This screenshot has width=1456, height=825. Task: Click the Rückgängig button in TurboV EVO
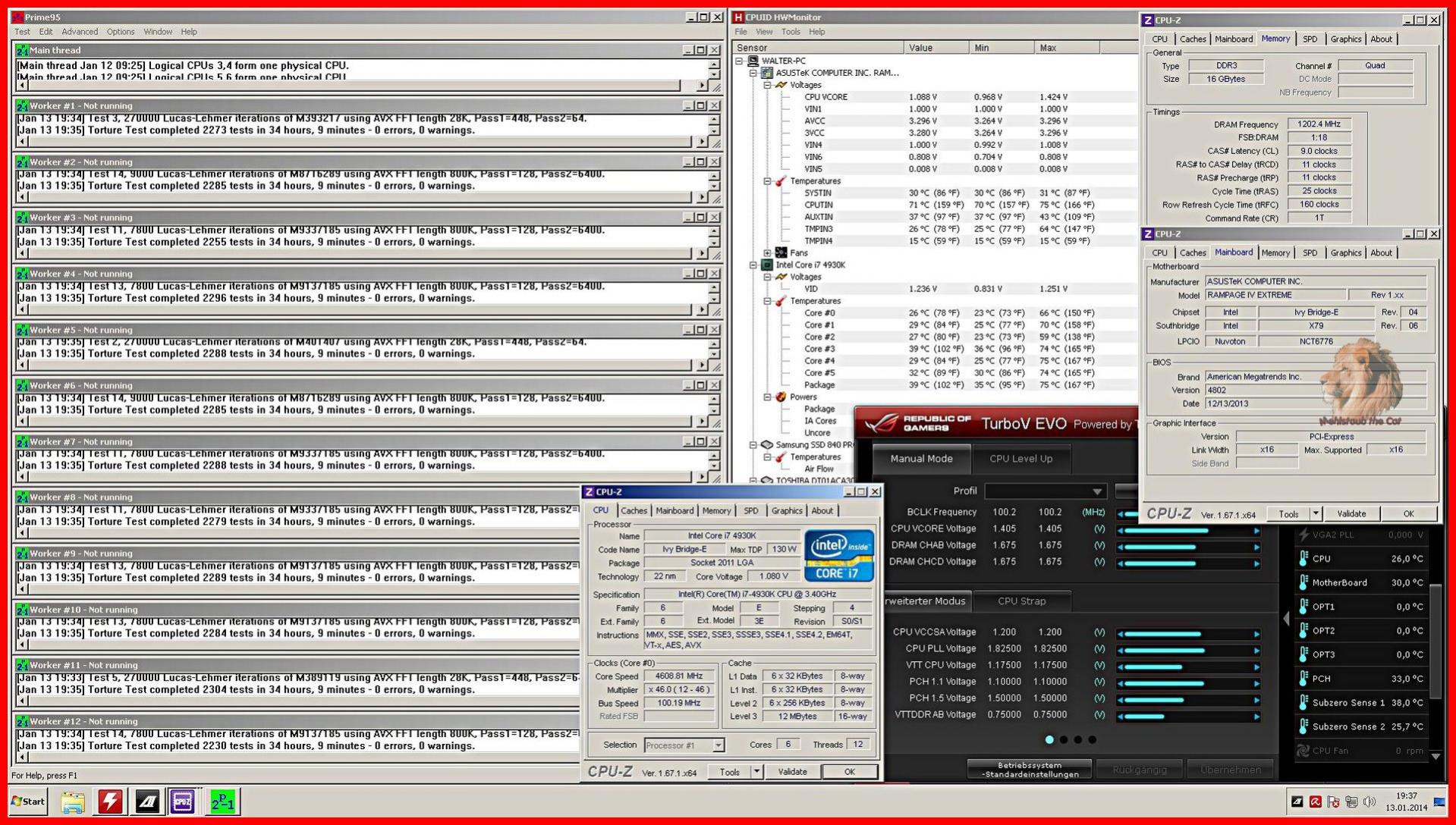pos(1139,770)
